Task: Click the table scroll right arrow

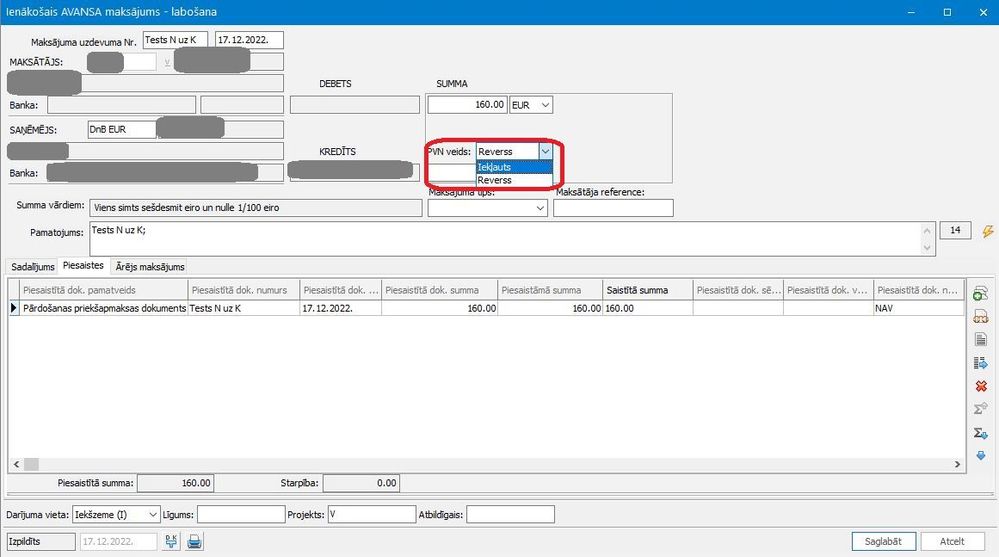Action: tap(957, 465)
